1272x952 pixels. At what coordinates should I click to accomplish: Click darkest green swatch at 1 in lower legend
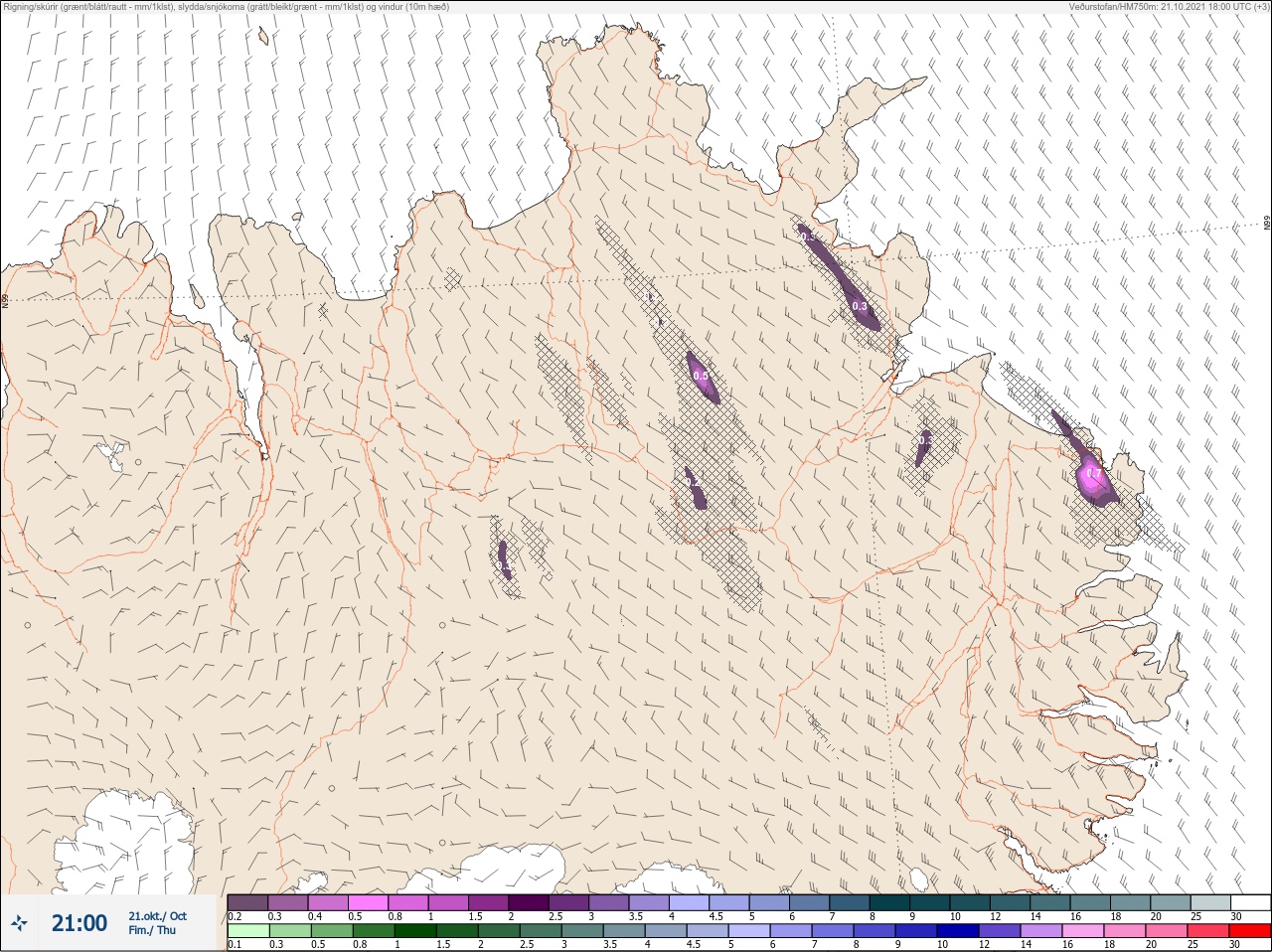414,931
